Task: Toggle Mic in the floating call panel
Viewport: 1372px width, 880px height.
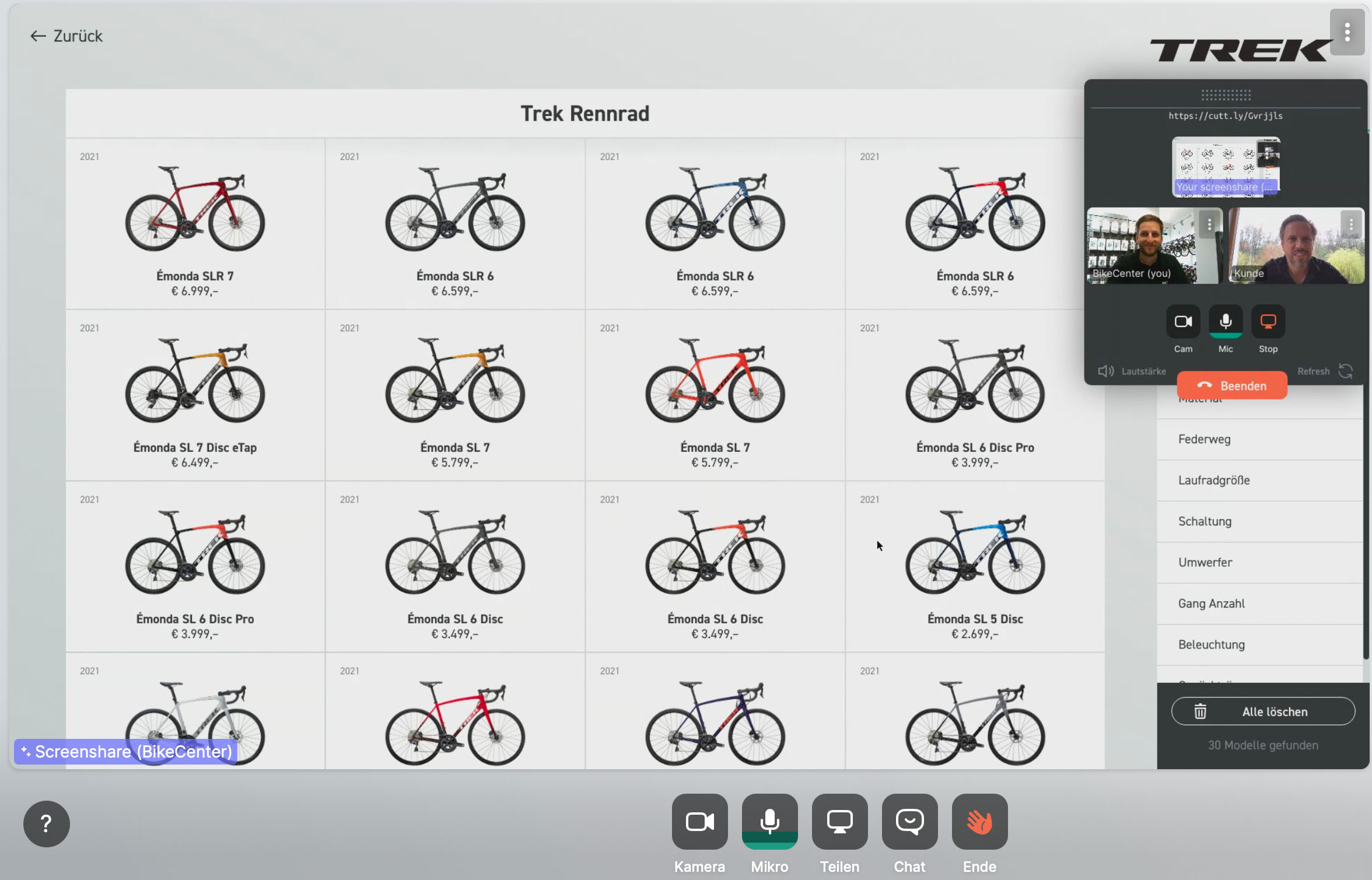Action: [x=1226, y=321]
